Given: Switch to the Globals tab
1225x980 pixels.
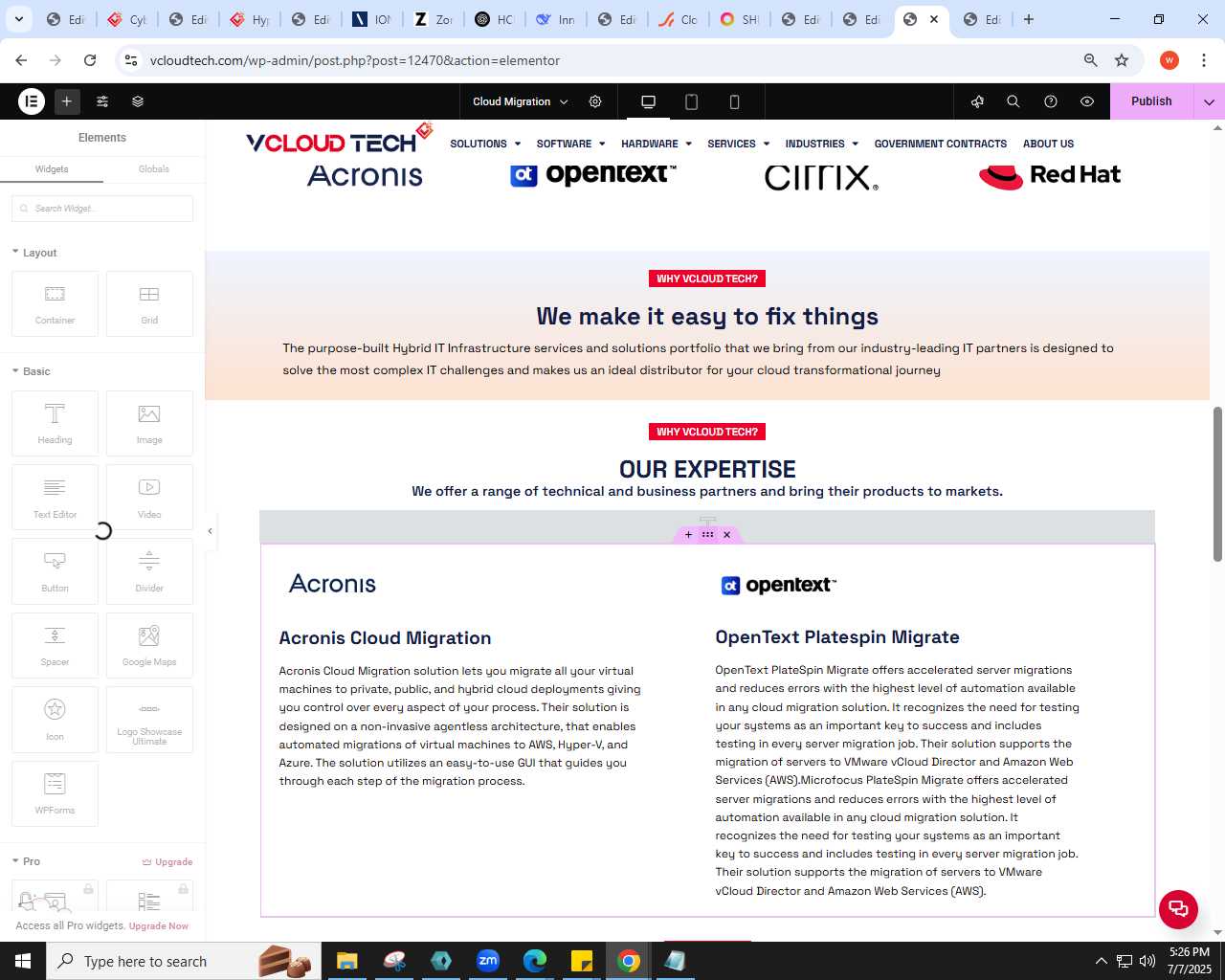Looking at the screenshot, I should (x=153, y=169).
